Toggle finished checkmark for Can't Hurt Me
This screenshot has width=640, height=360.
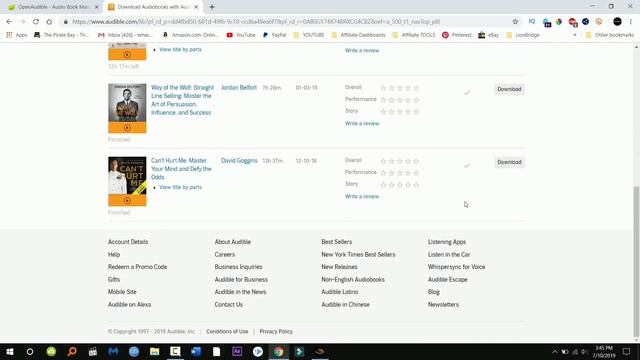pyautogui.click(x=467, y=166)
